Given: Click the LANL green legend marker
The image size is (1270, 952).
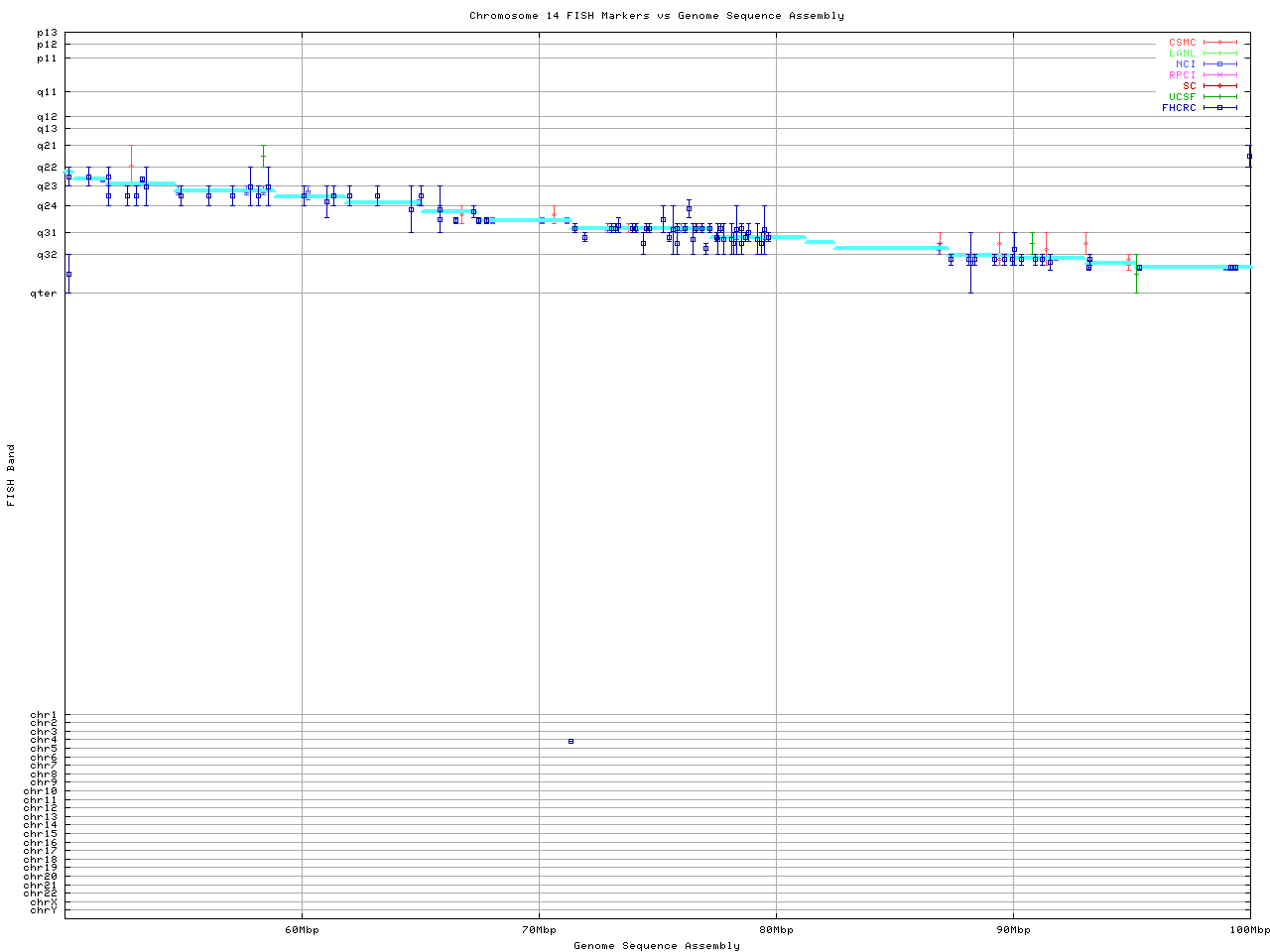Looking at the screenshot, I should click(1219, 54).
